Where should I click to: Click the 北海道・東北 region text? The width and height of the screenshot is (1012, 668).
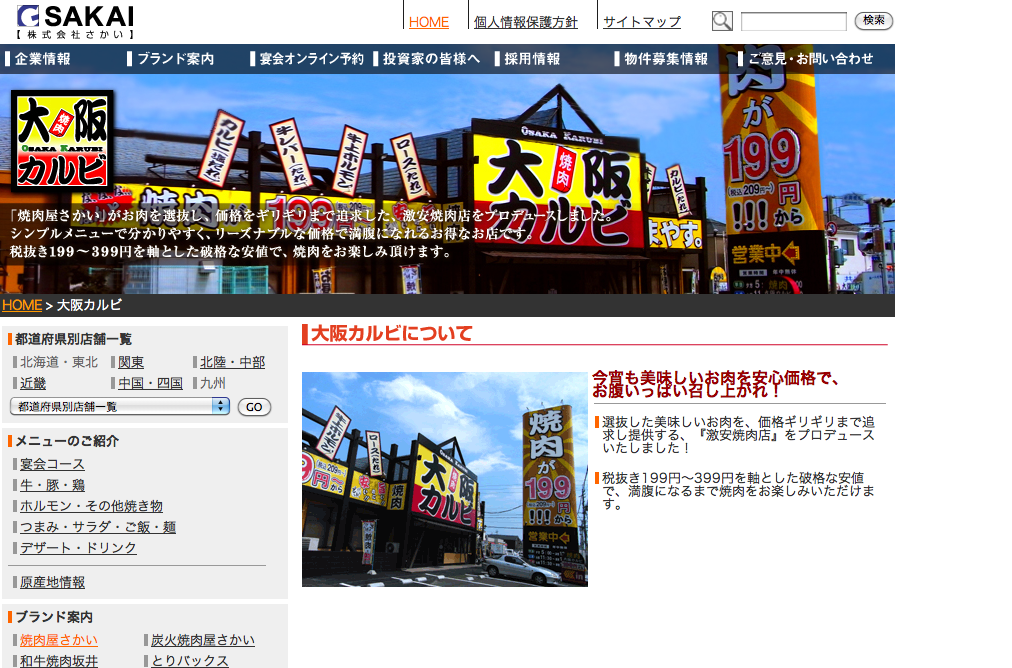pos(59,363)
